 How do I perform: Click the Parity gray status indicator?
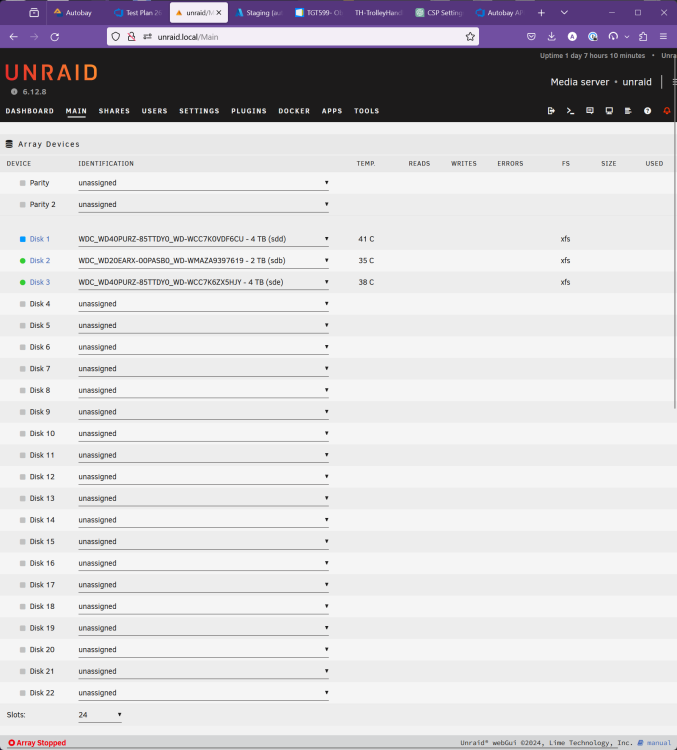coord(22,183)
